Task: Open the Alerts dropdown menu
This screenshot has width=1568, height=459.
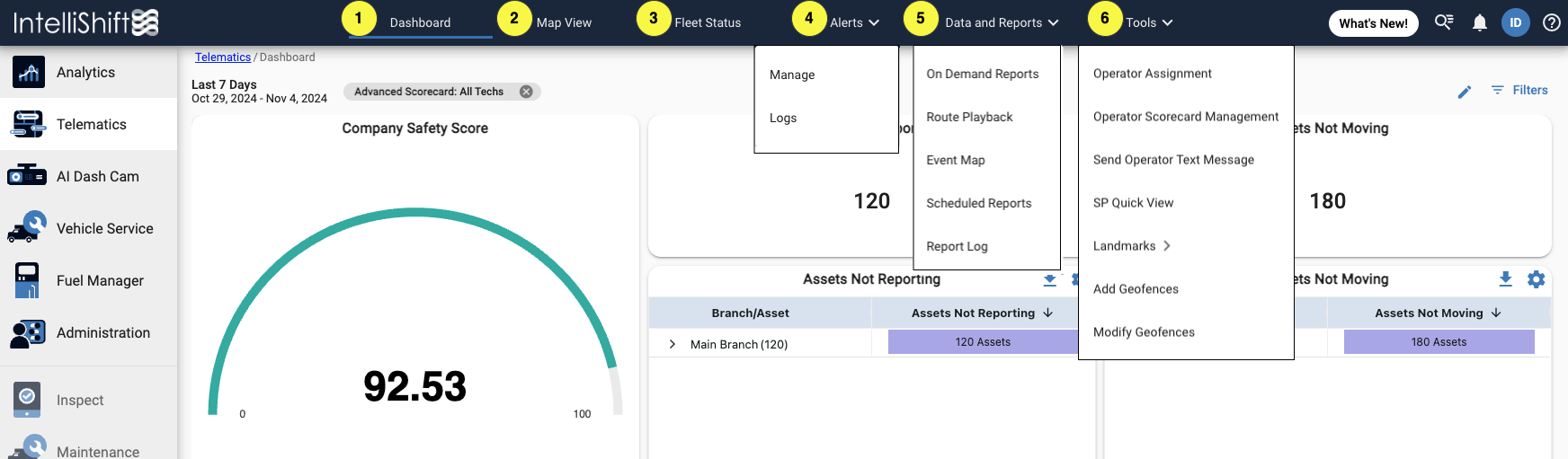Action: point(854,22)
